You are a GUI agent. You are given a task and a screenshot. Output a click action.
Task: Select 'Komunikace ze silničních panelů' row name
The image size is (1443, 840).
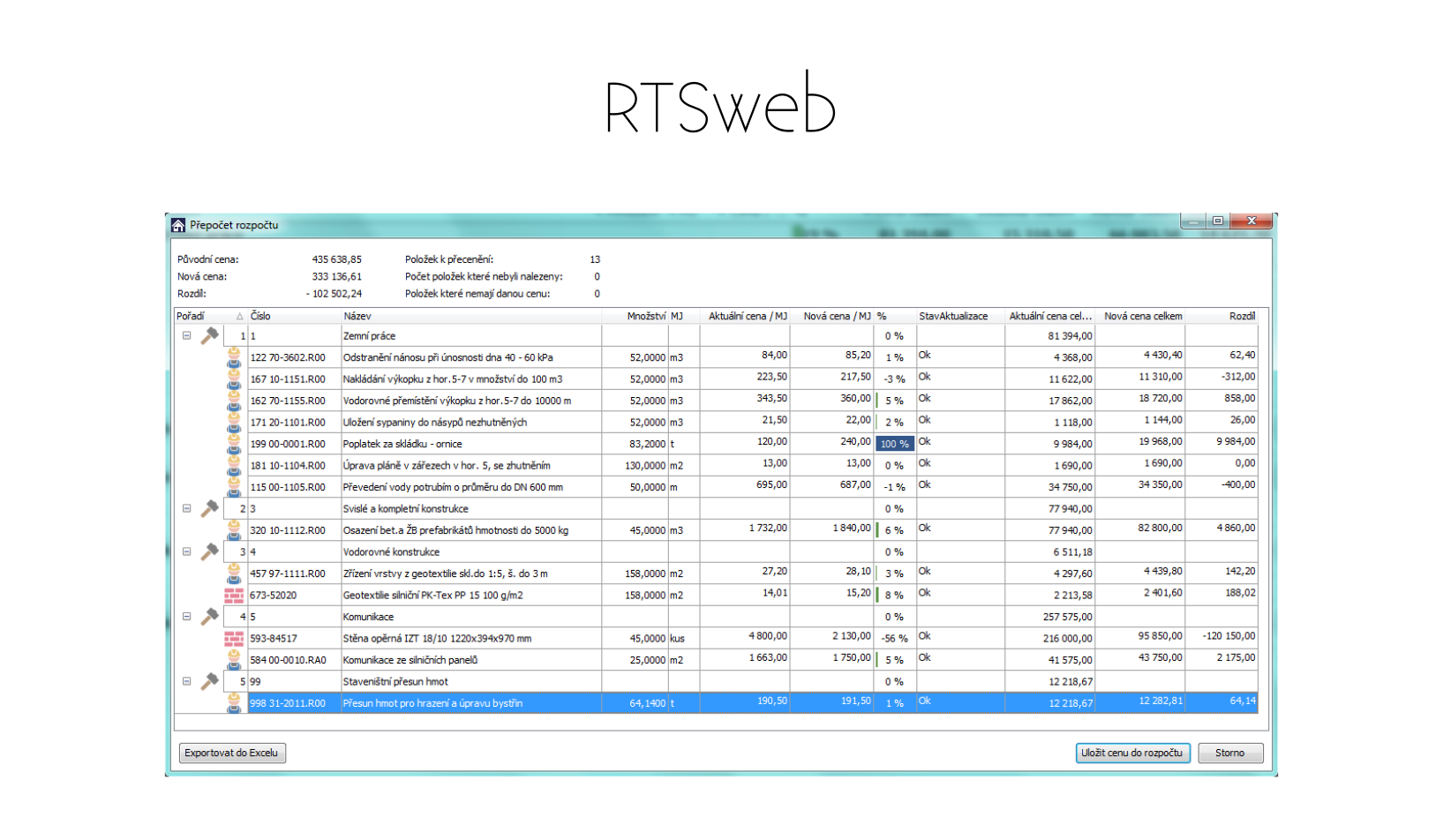pyautogui.click(x=410, y=660)
